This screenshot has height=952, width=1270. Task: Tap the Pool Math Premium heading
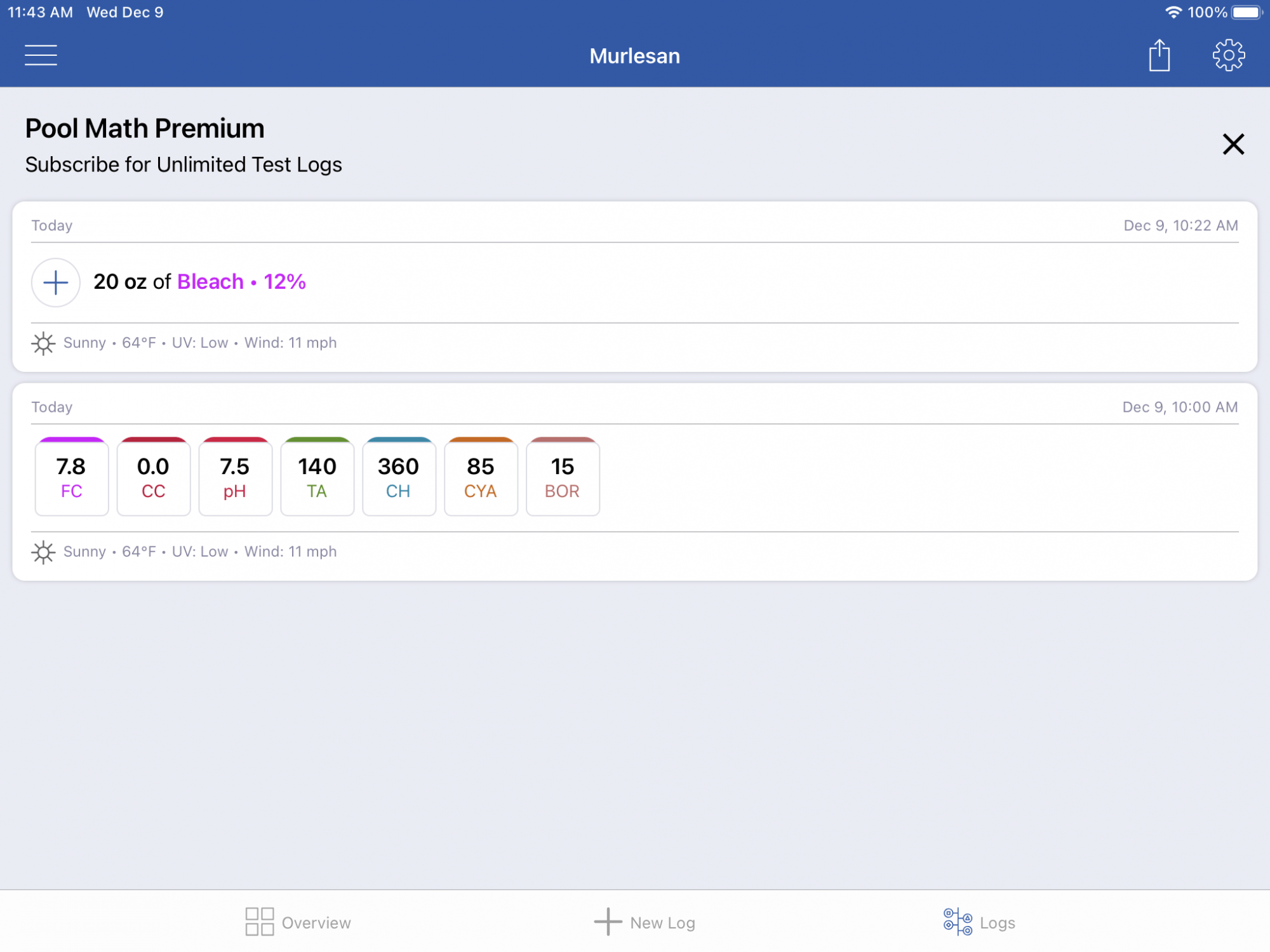(145, 128)
